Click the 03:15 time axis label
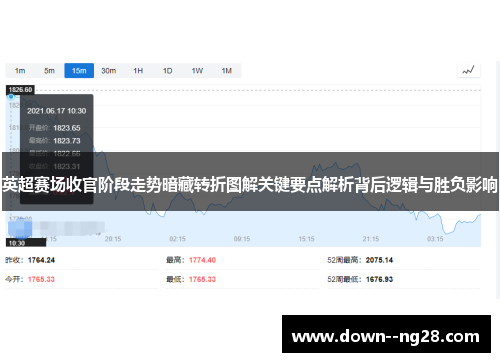Screen dimensions: 500x362 (x=435, y=239)
